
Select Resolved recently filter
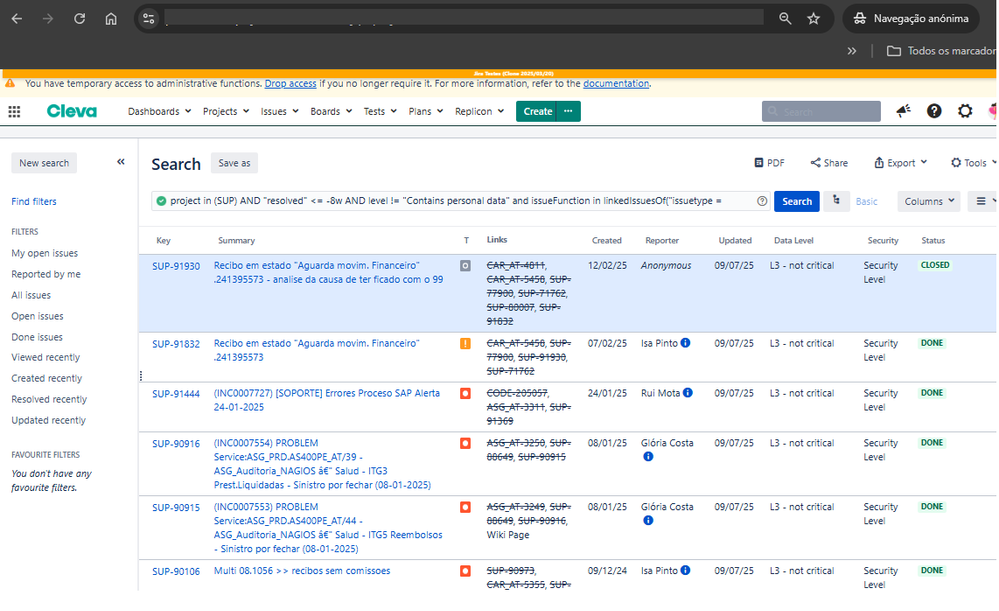49,399
